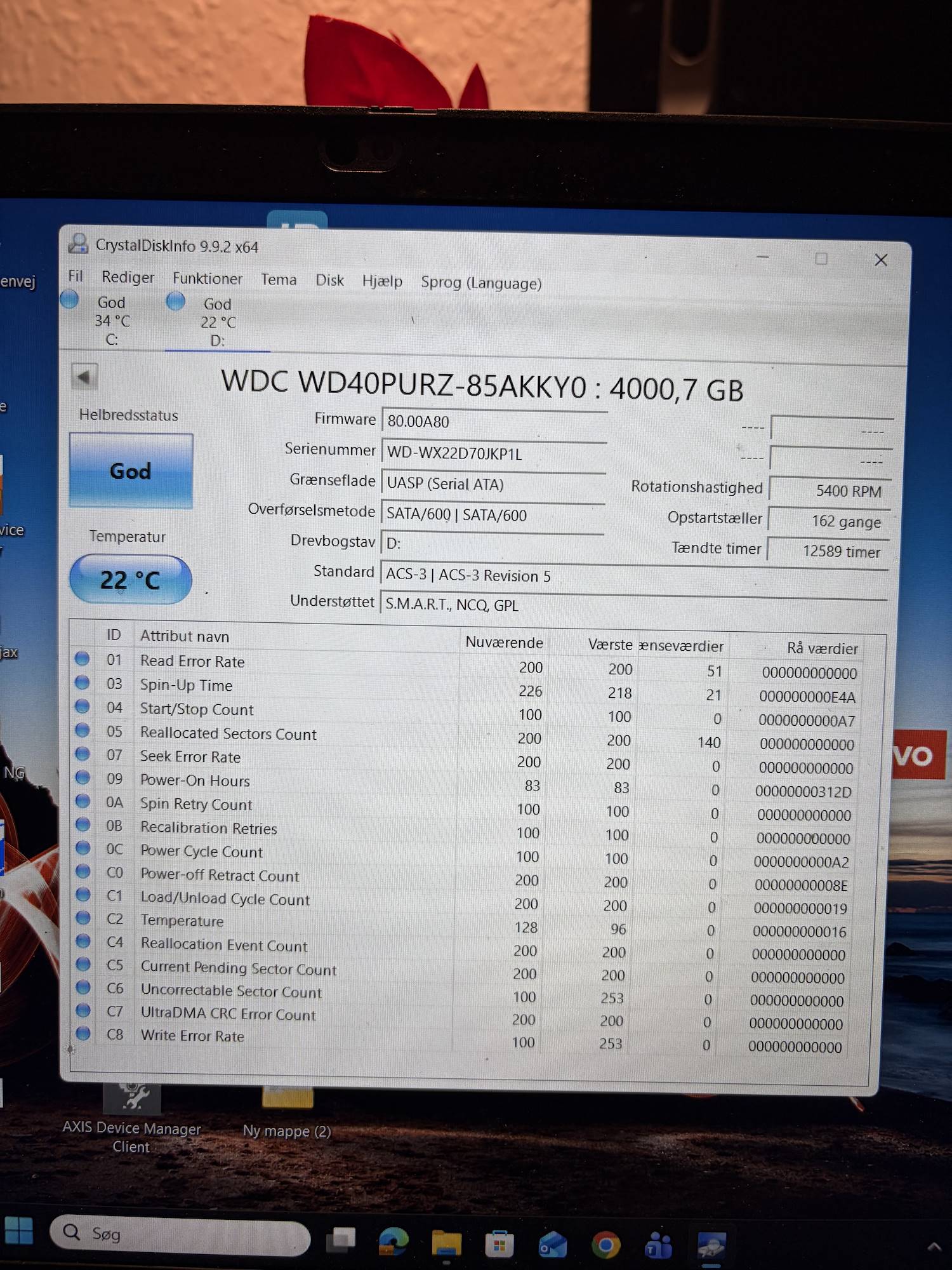Open the Rediger menu
The width and height of the screenshot is (952, 1270).
128,277
